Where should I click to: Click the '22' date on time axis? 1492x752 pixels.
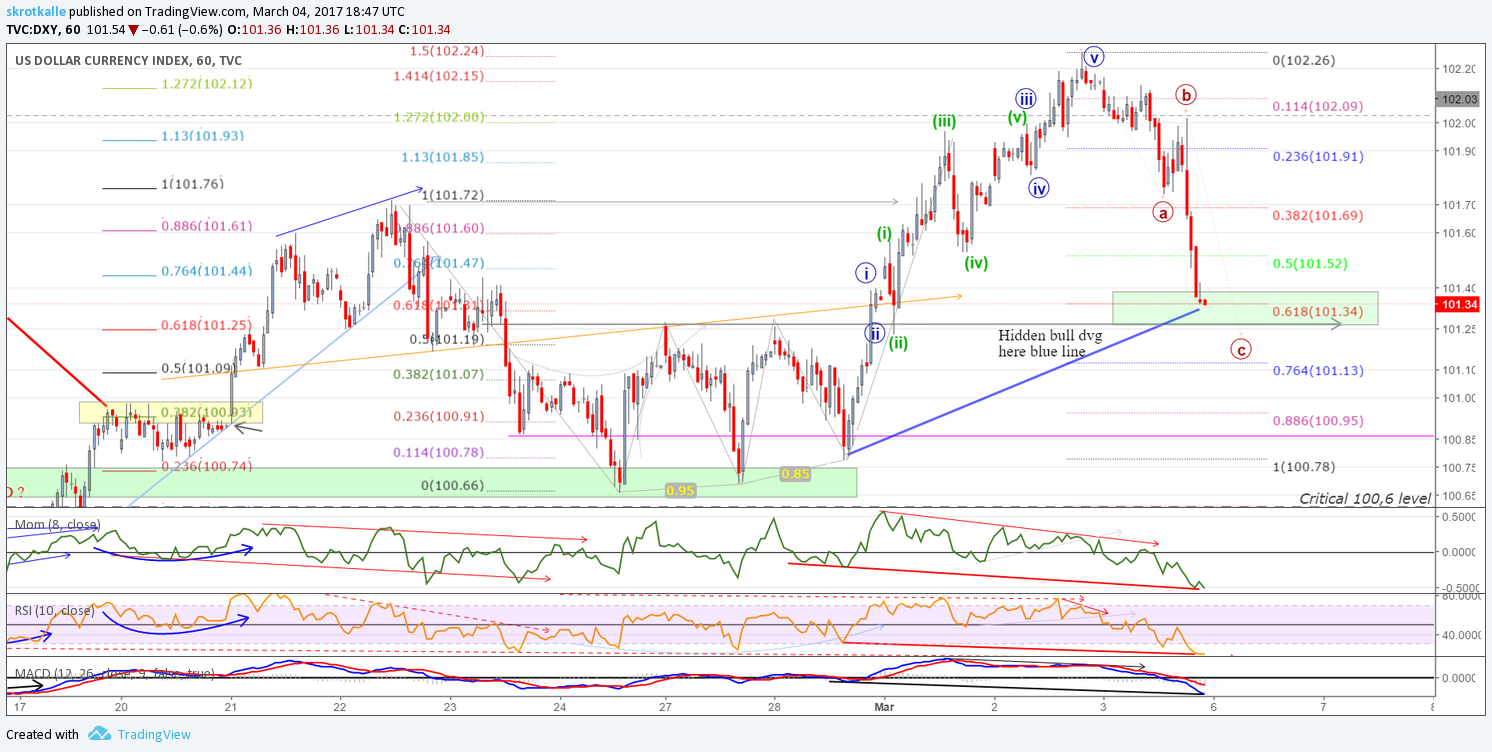coord(340,708)
